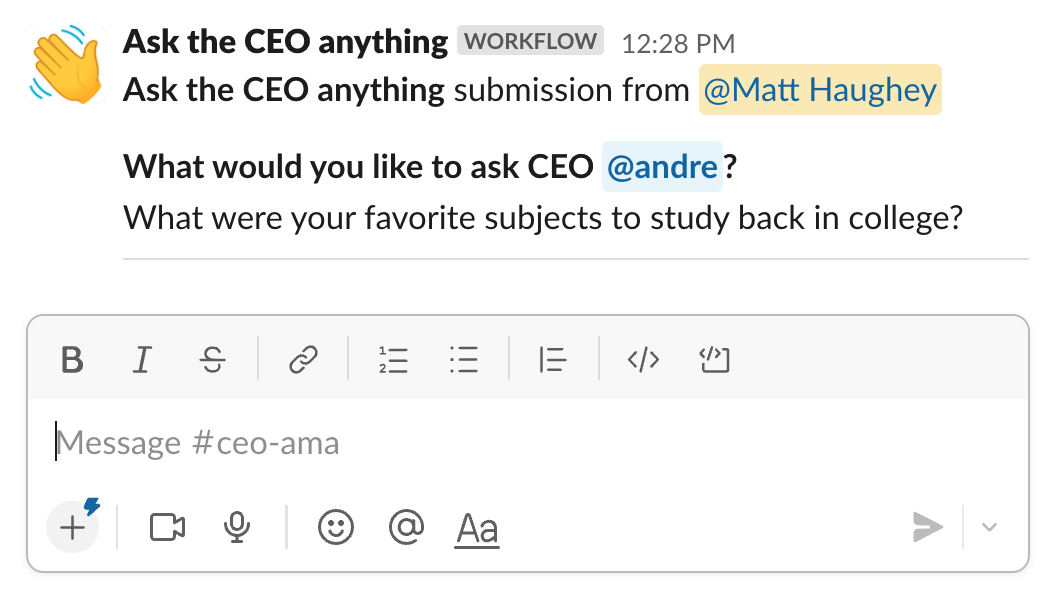Open the plus attachments and shortcuts menu
This screenshot has height=598, width=1060.
[x=73, y=527]
